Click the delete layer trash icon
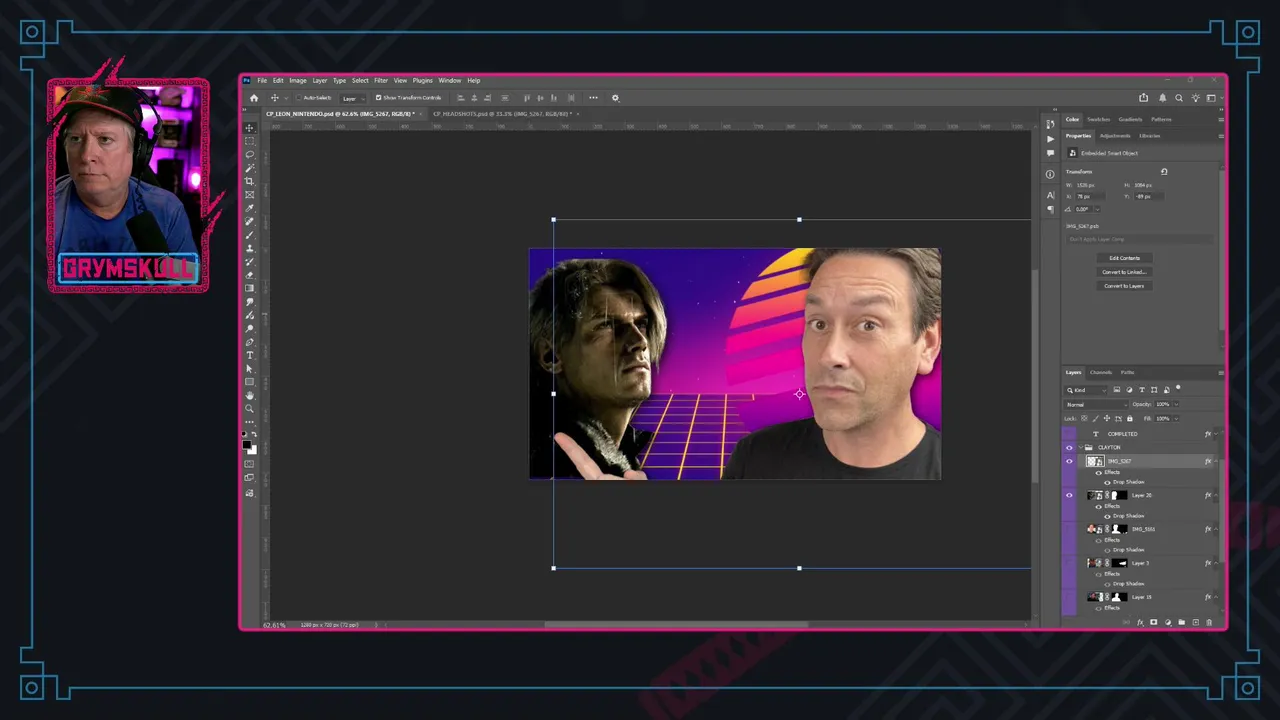The height and width of the screenshot is (720, 1280). 1209,622
